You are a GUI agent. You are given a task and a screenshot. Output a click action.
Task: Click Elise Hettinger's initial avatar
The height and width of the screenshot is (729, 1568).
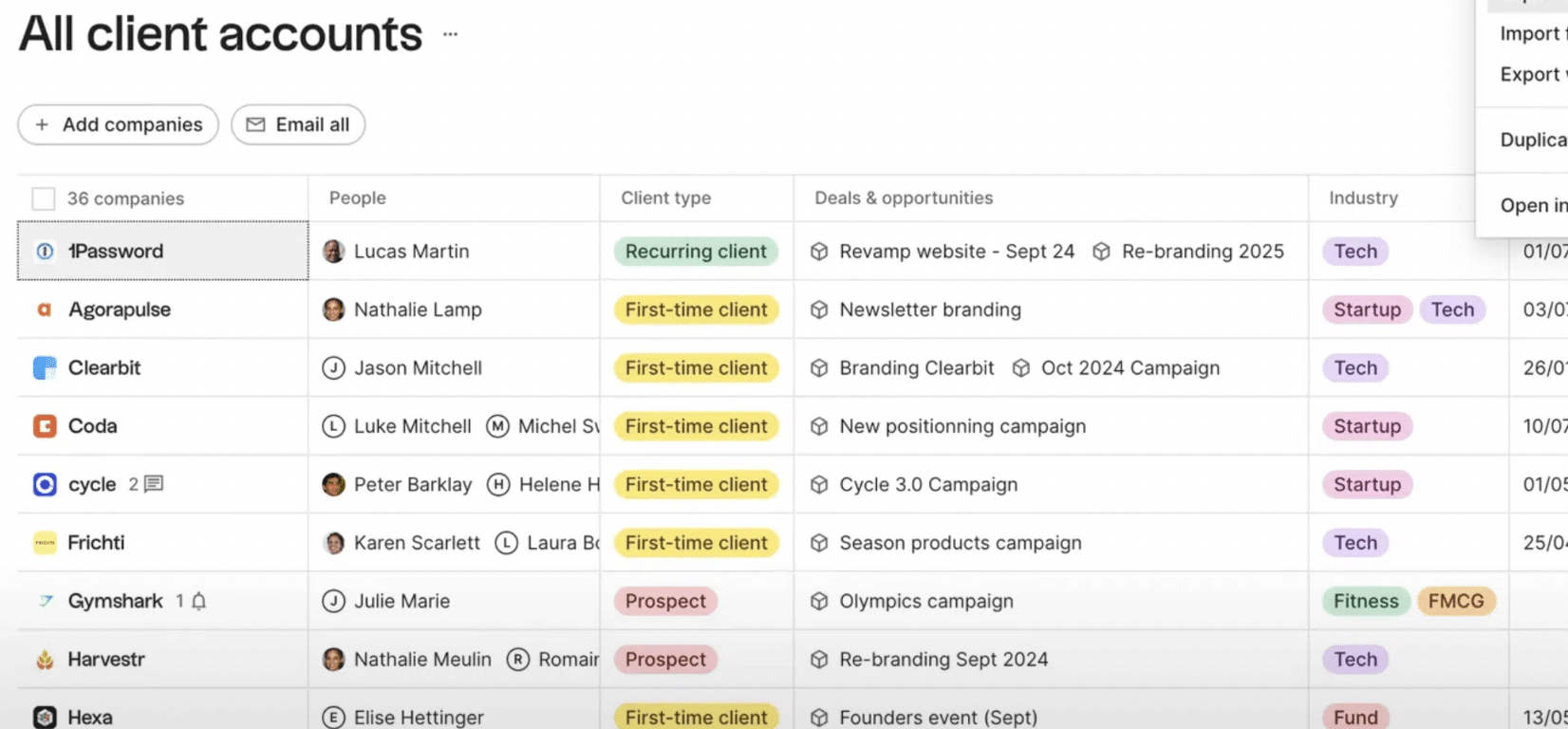pyautogui.click(x=333, y=718)
